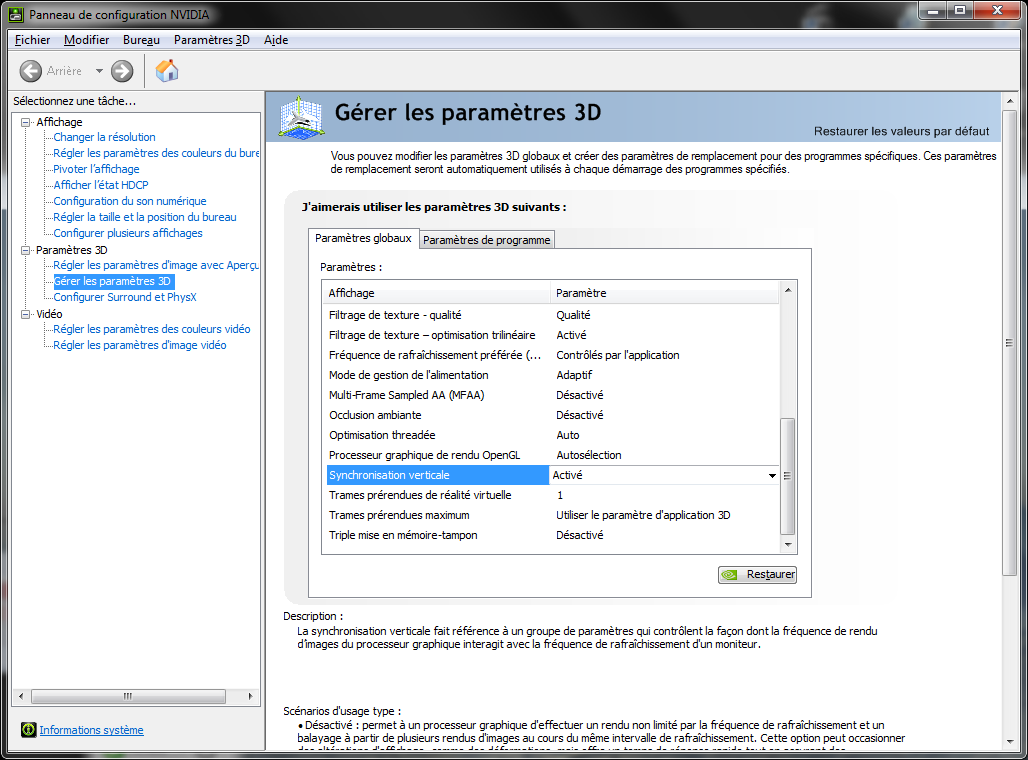The width and height of the screenshot is (1028, 760).
Task: Select the Optimisation threadée row
Action: tap(553, 435)
